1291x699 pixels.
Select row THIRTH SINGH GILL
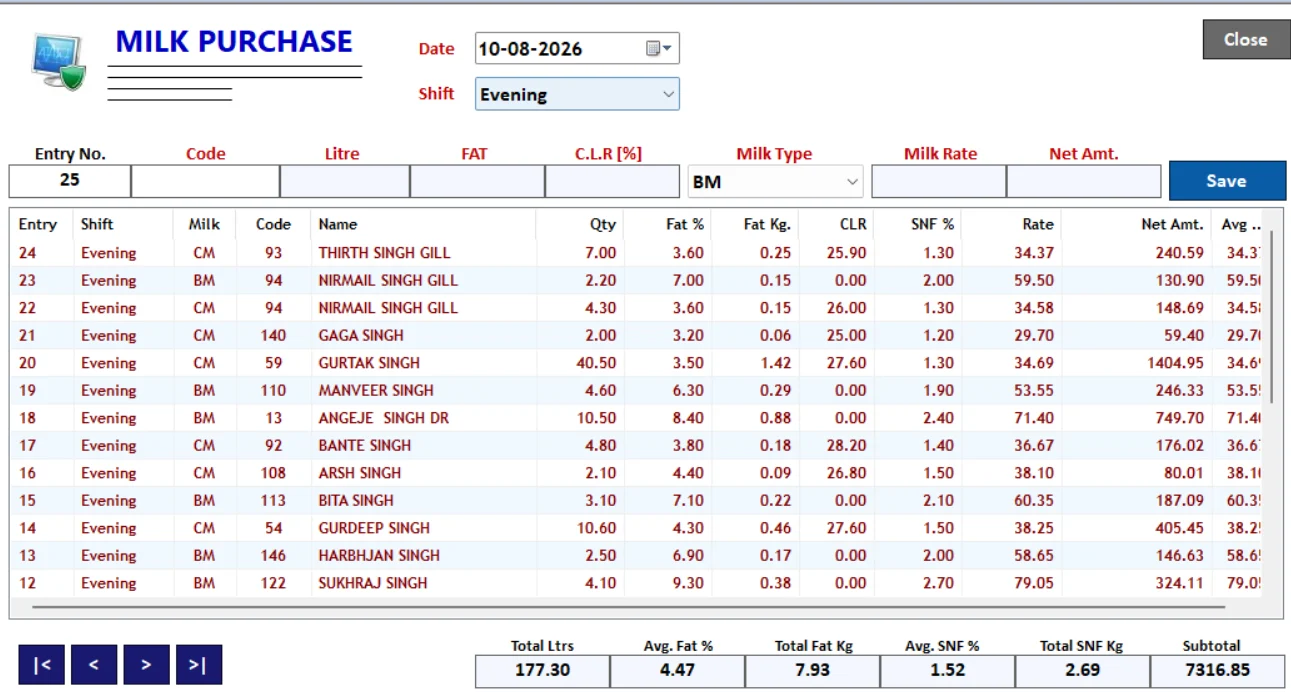coord(635,253)
